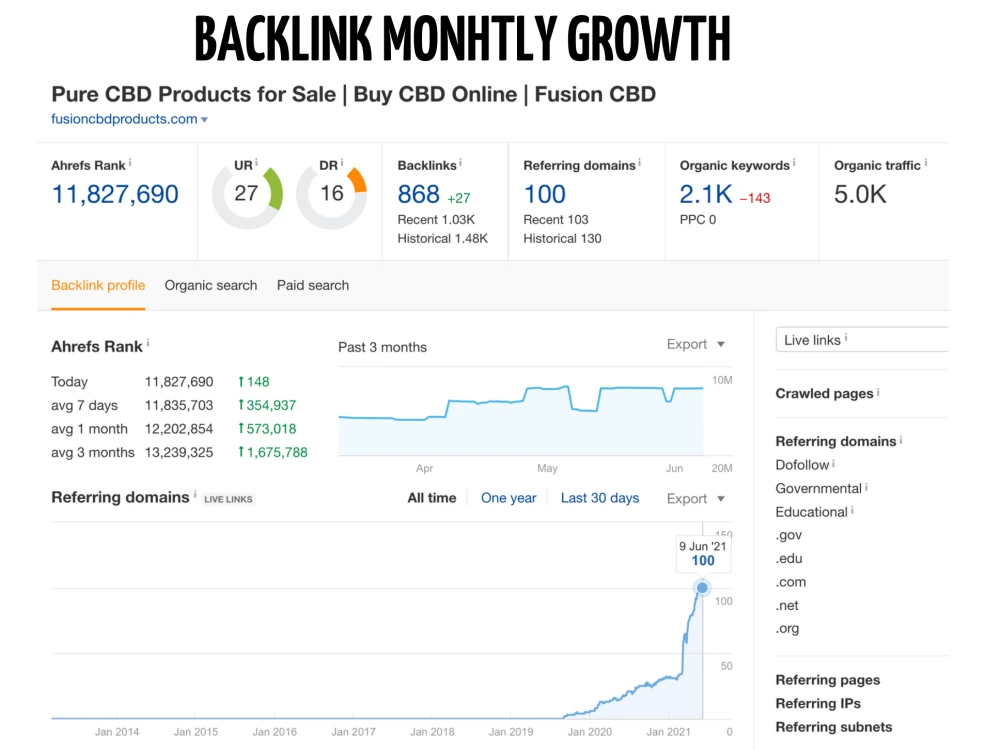Show the info icon next to UR
The height and width of the screenshot is (750, 1000).
pyautogui.click(x=256, y=163)
